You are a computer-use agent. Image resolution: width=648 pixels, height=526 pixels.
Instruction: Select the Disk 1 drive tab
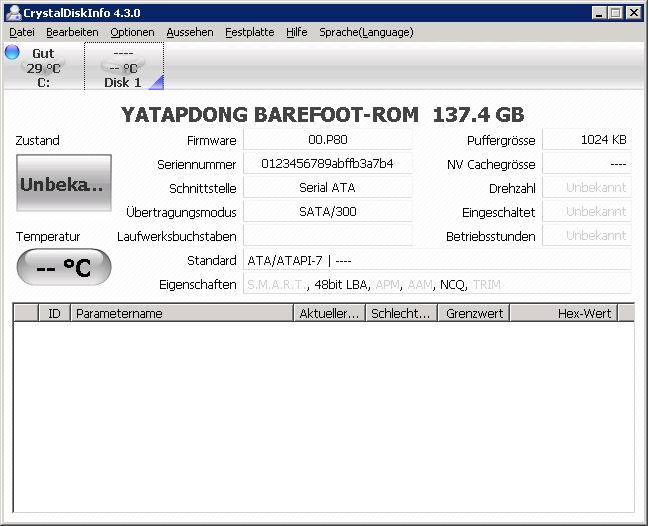[x=124, y=67]
